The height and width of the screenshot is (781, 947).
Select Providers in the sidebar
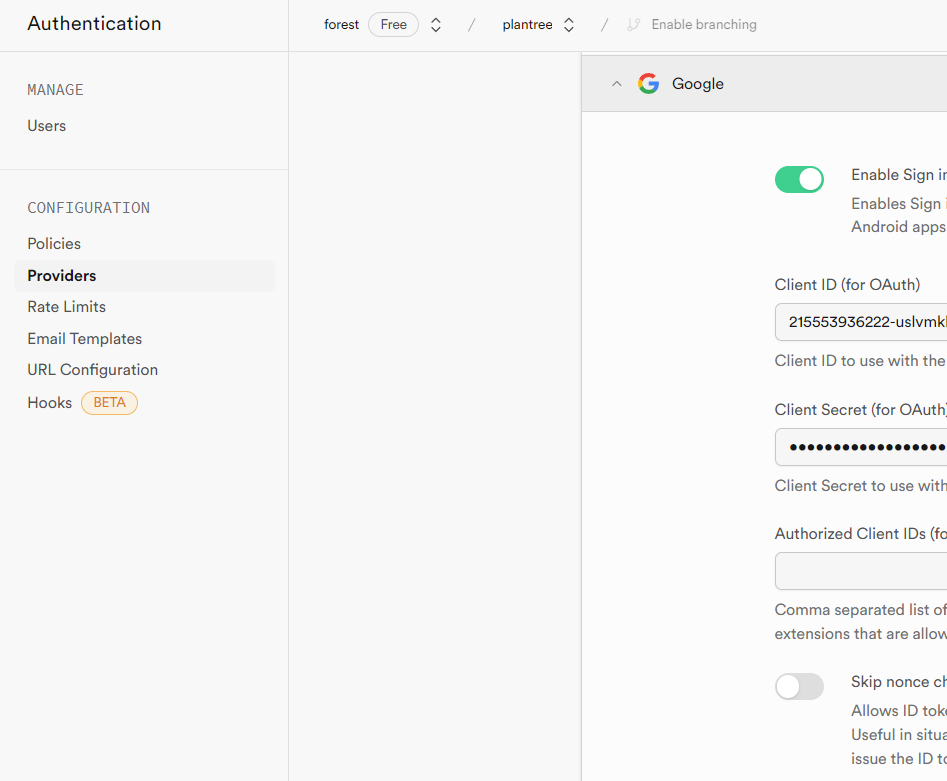click(144, 275)
